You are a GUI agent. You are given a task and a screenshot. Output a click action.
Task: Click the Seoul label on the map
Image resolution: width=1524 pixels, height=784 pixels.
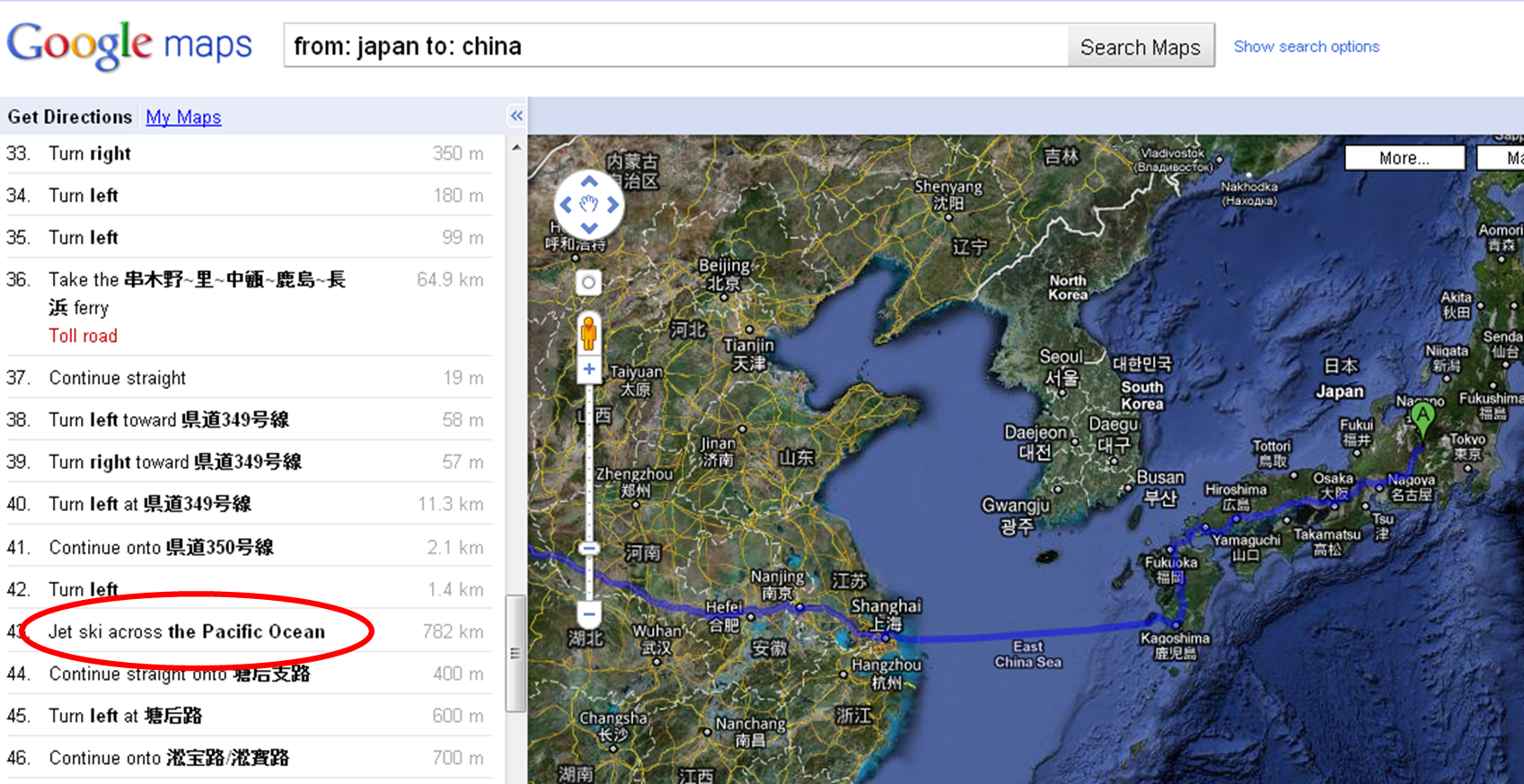pos(1062,366)
